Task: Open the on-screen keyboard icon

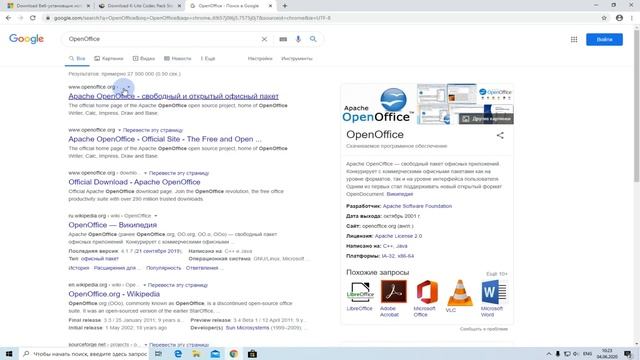Action: coord(283,39)
